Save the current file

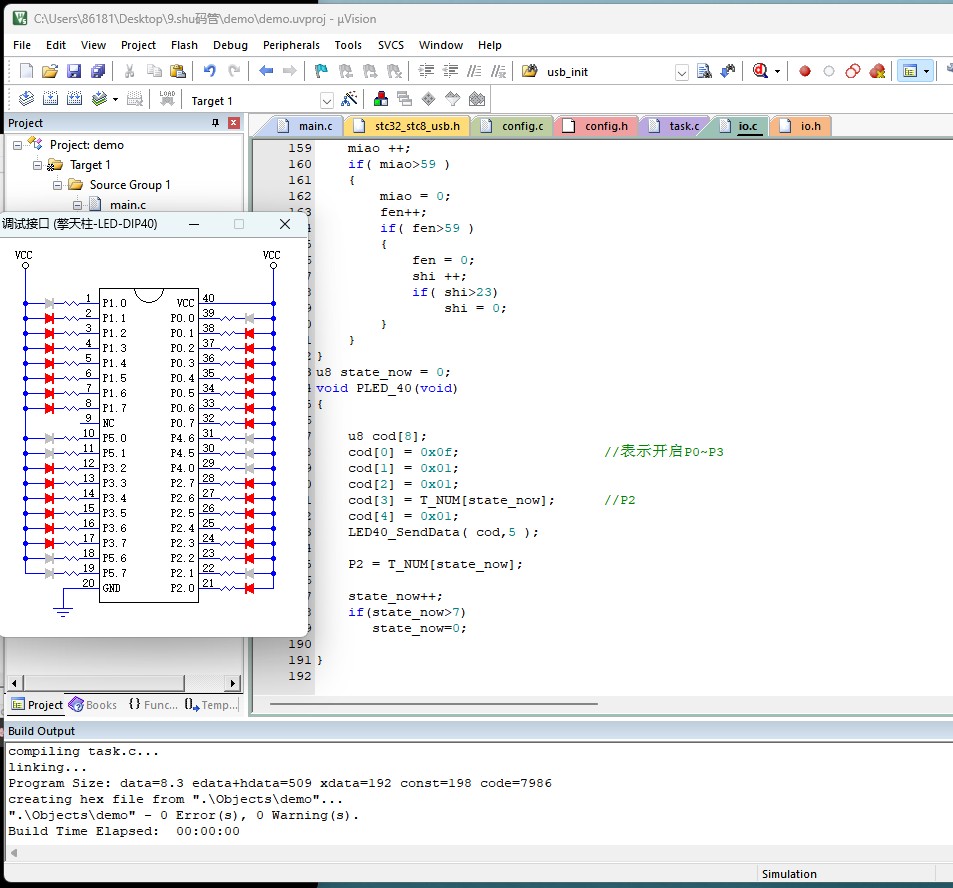pos(74,71)
